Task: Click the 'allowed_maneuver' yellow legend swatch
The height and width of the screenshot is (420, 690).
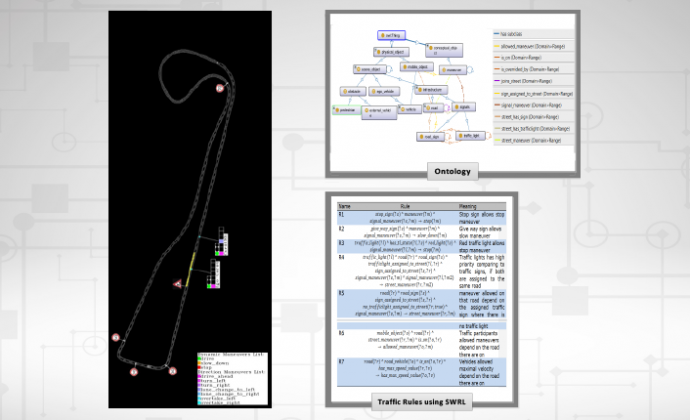Action: [x=497, y=46]
